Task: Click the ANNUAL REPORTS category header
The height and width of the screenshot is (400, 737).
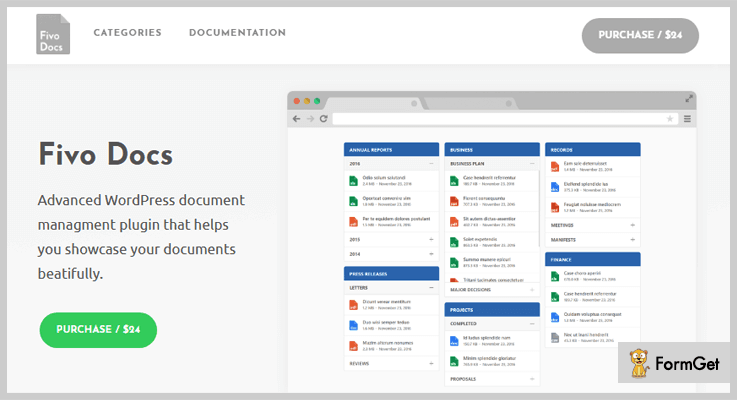Action: (392, 149)
